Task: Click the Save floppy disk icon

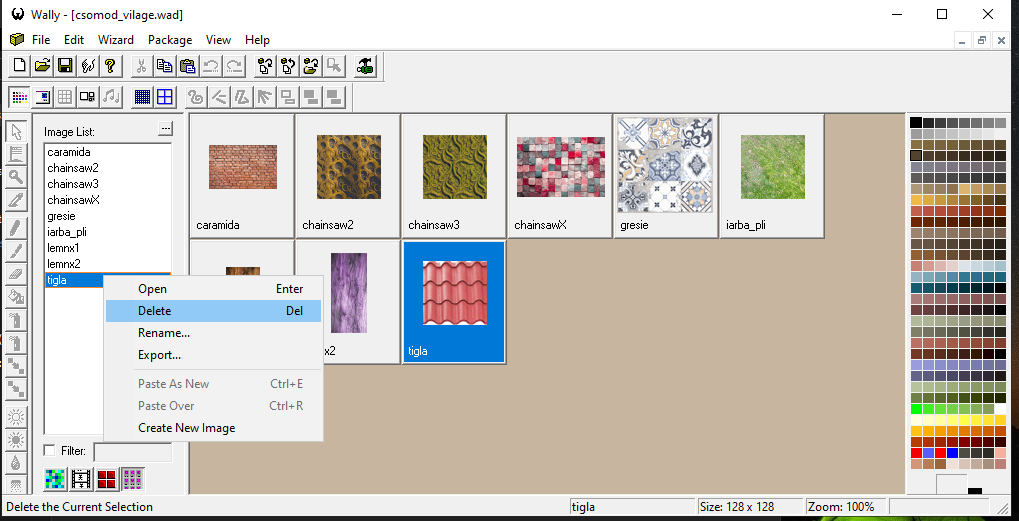Action: [x=65, y=66]
